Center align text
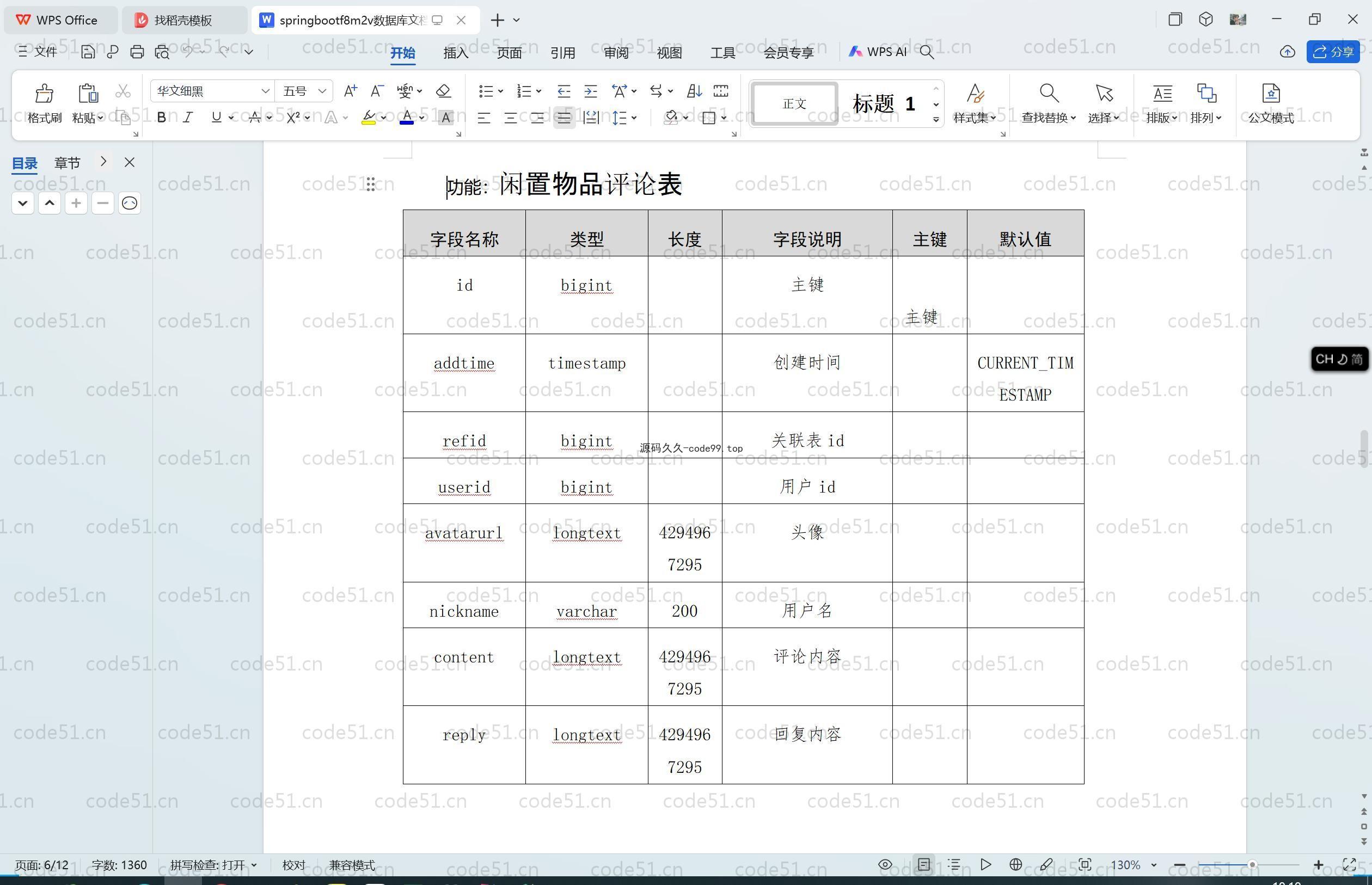 tap(510, 118)
